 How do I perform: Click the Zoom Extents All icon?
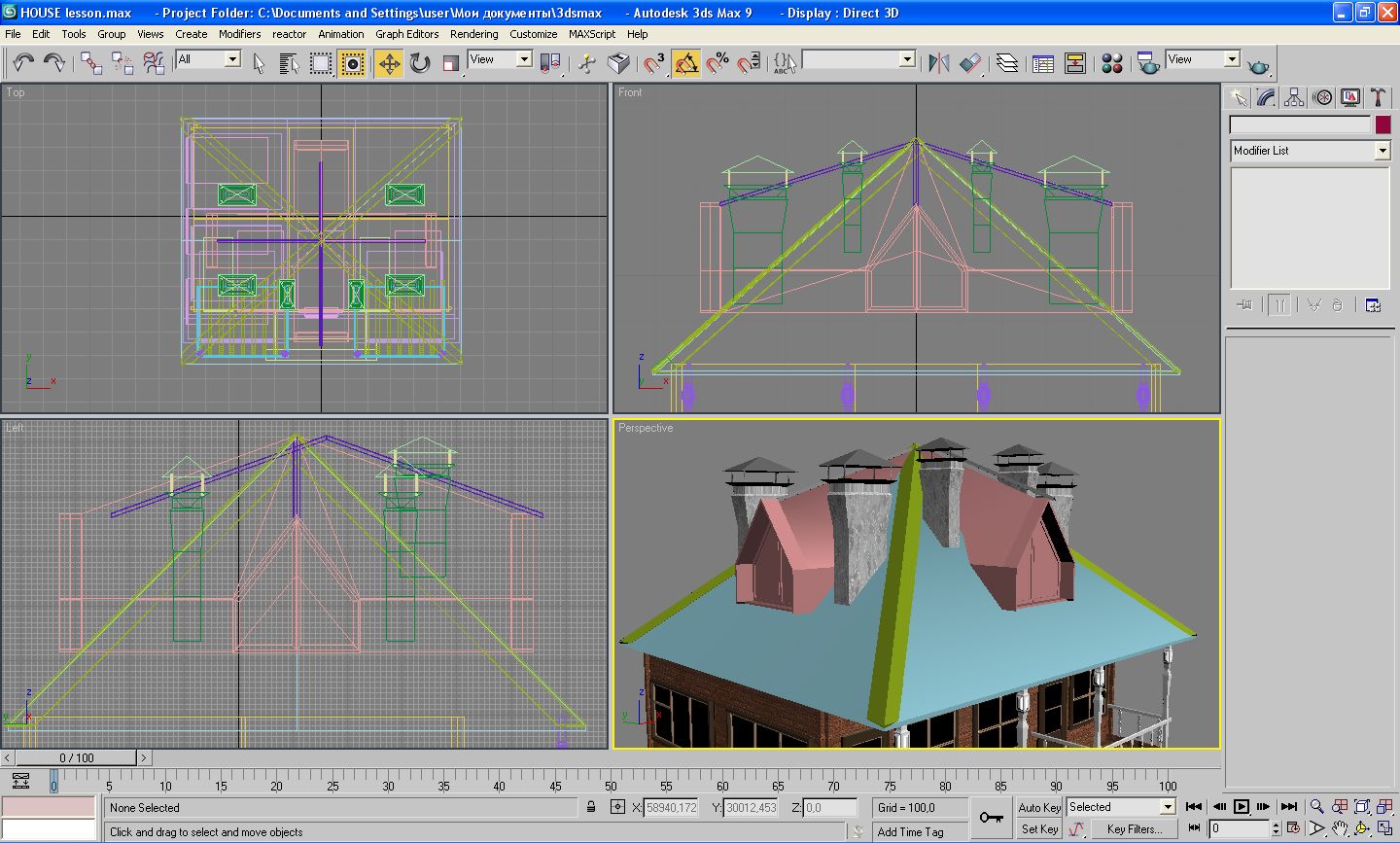pyautogui.click(x=1383, y=806)
